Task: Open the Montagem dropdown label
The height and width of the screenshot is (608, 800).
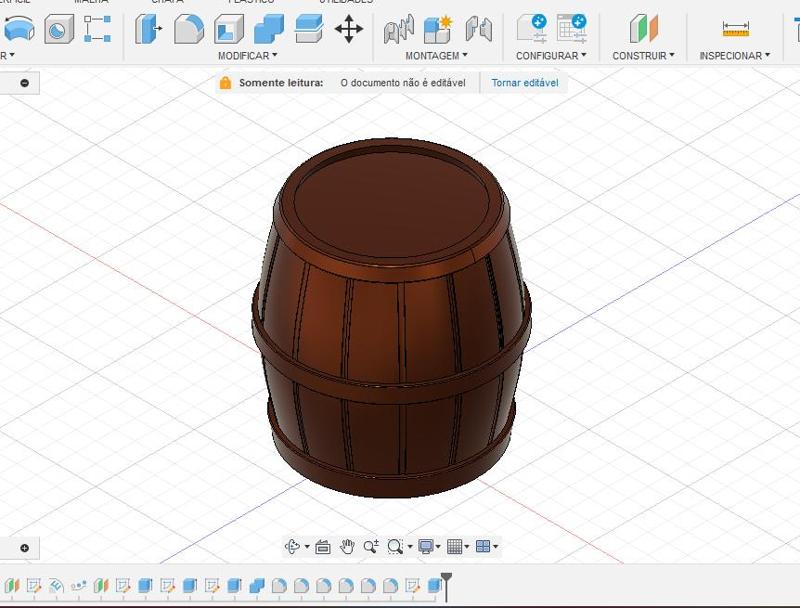Action: 435,55
